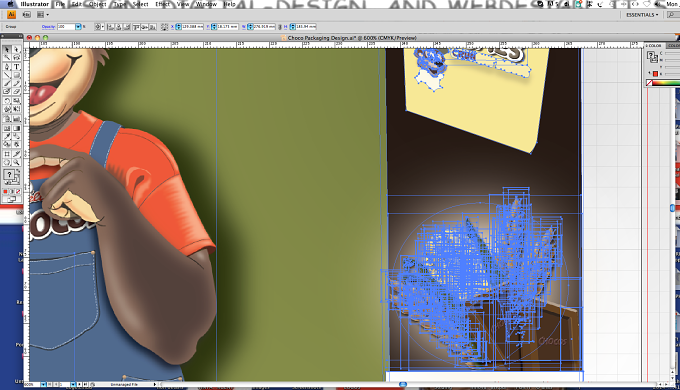Viewport: 680px width, 390px height.
Task: Select the Zoom magnifier tool
Action: (x=16, y=163)
